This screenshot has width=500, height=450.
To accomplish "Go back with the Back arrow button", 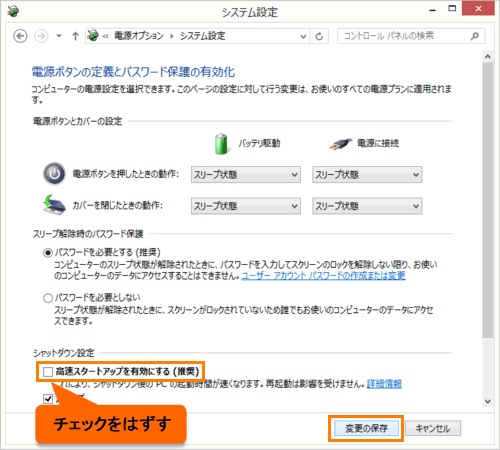I will (x=20, y=36).
